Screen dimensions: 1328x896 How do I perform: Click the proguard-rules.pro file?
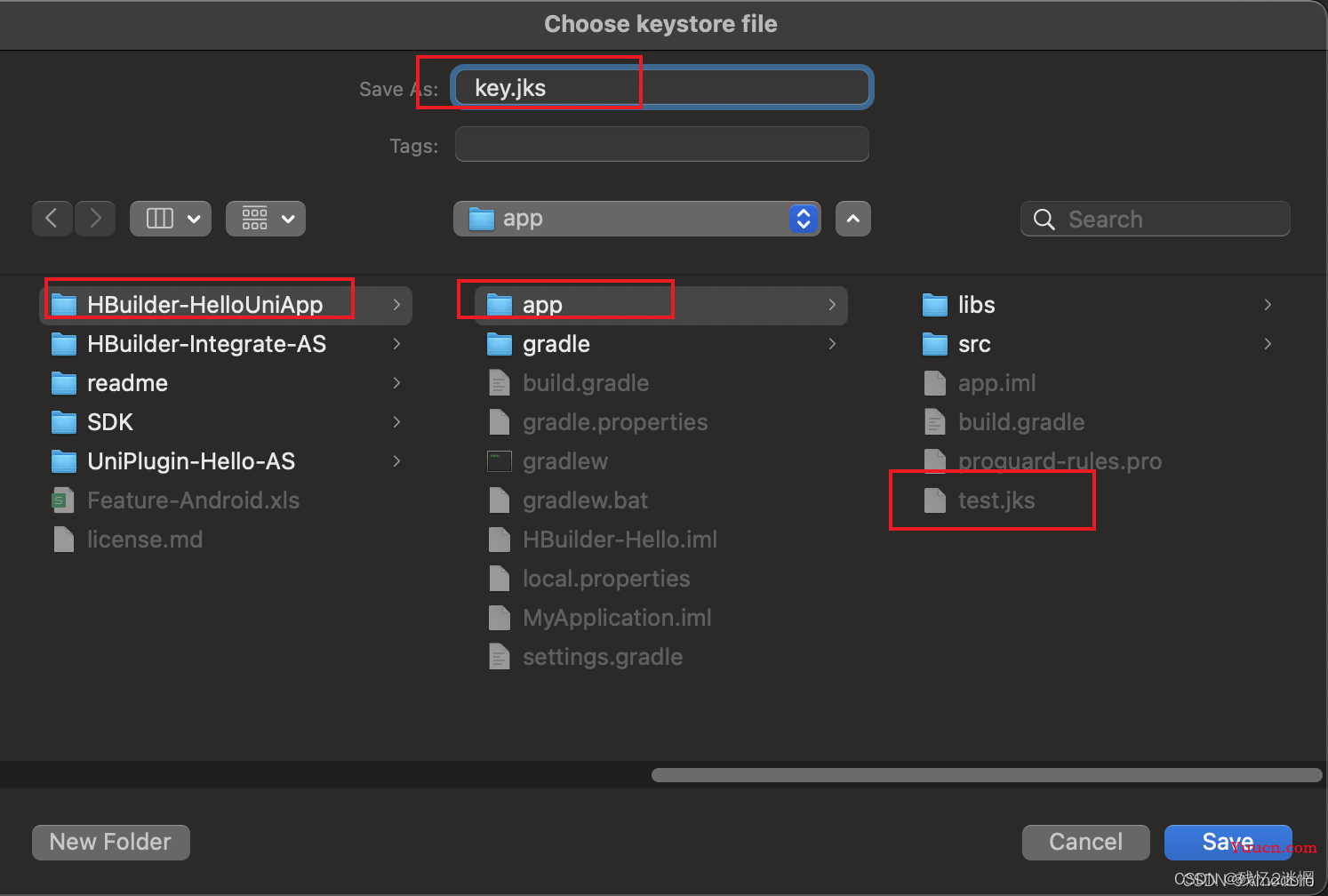(1097, 461)
